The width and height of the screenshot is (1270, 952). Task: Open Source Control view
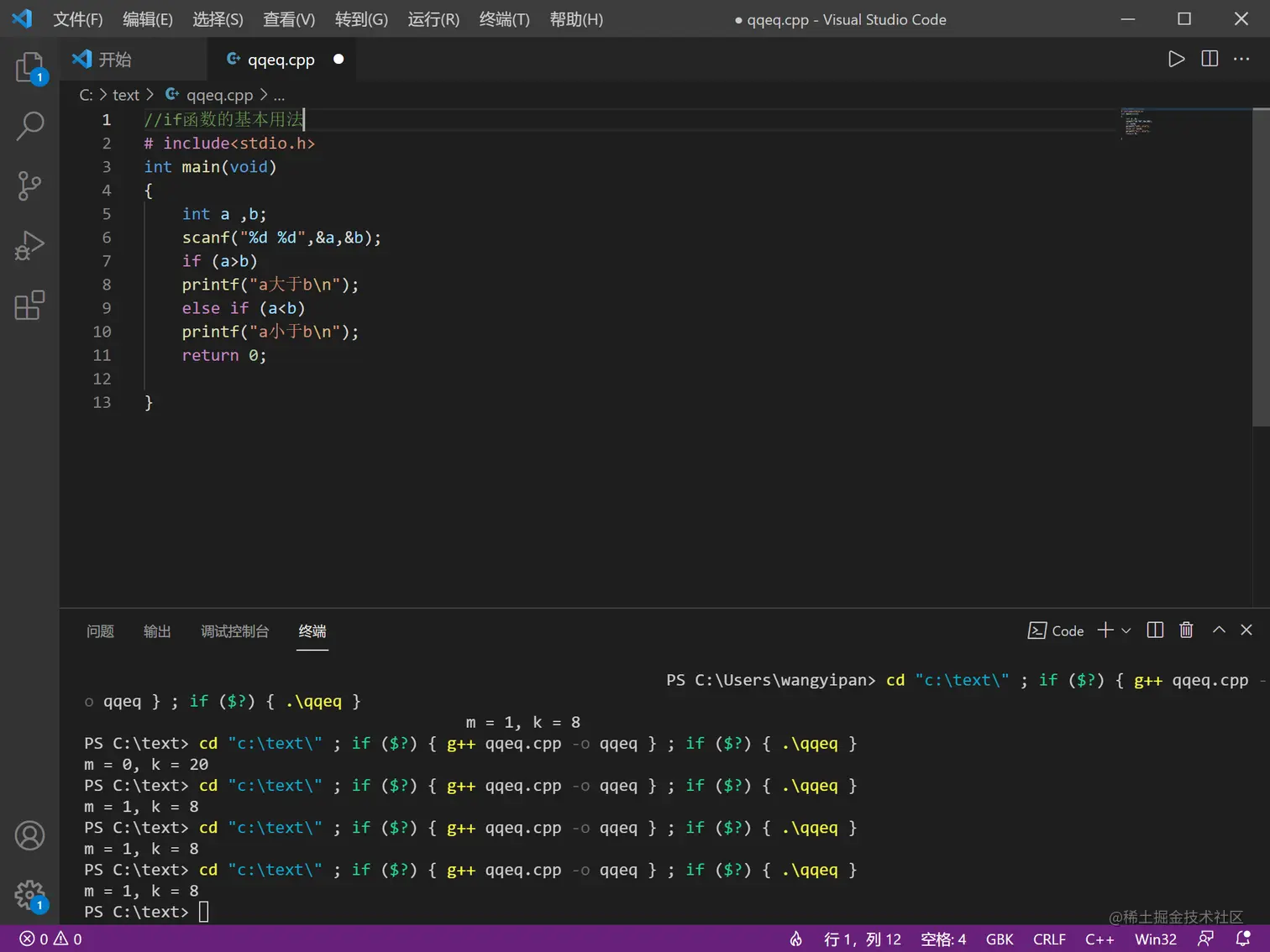29,186
